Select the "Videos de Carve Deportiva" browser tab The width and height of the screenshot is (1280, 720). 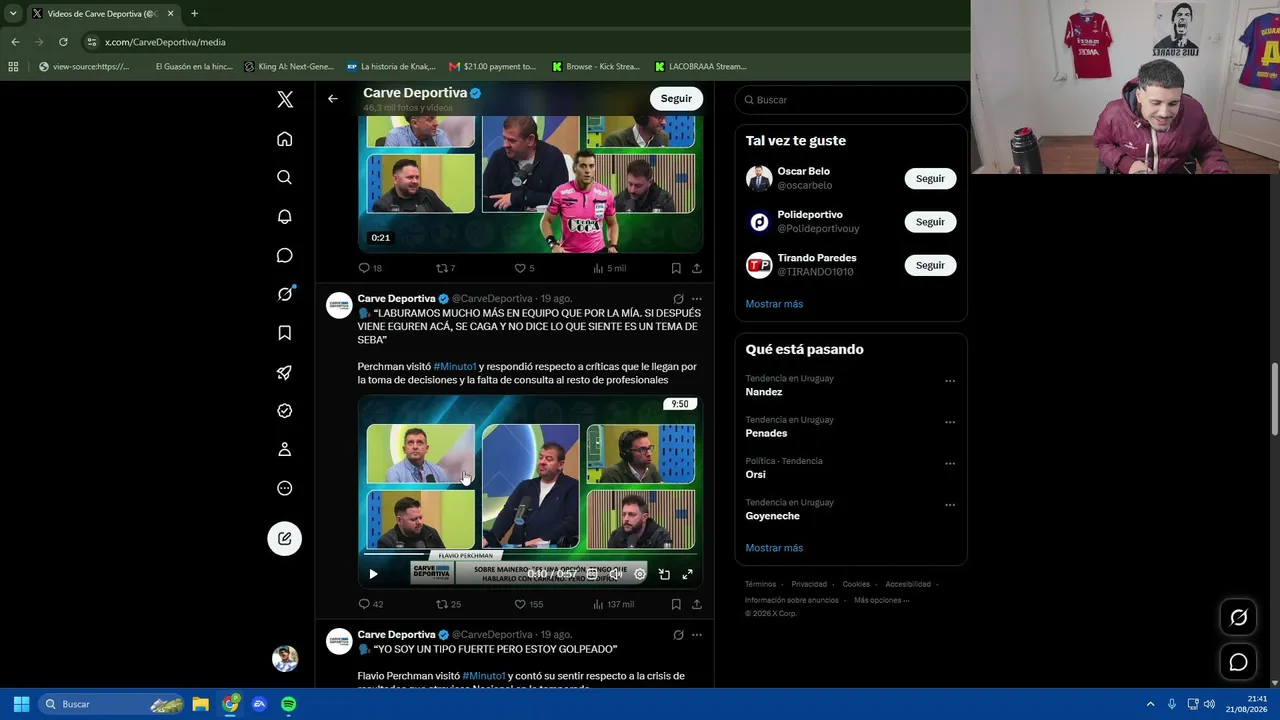[103, 14]
